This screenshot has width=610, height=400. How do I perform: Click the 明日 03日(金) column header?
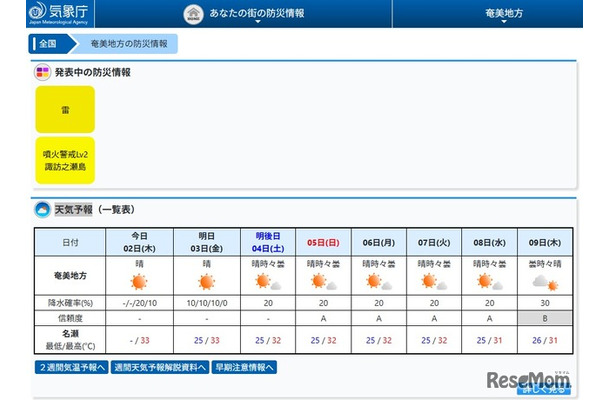pos(207,242)
